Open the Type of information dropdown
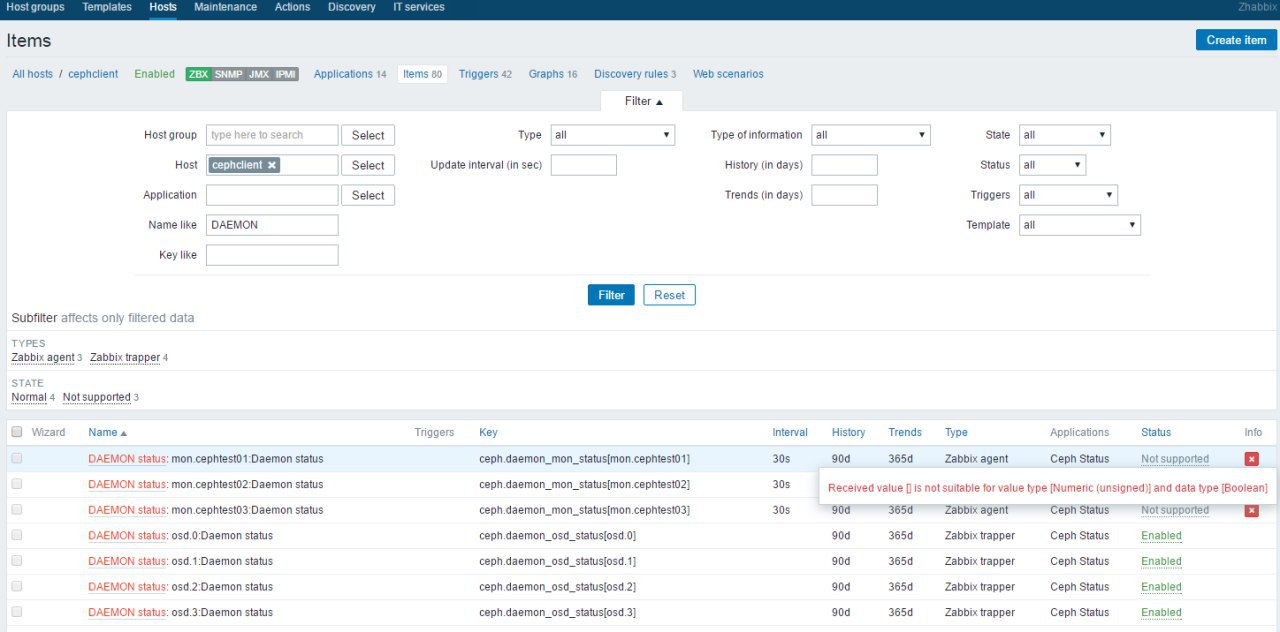Viewport: 1280px width, 632px height. click(870, 135)
